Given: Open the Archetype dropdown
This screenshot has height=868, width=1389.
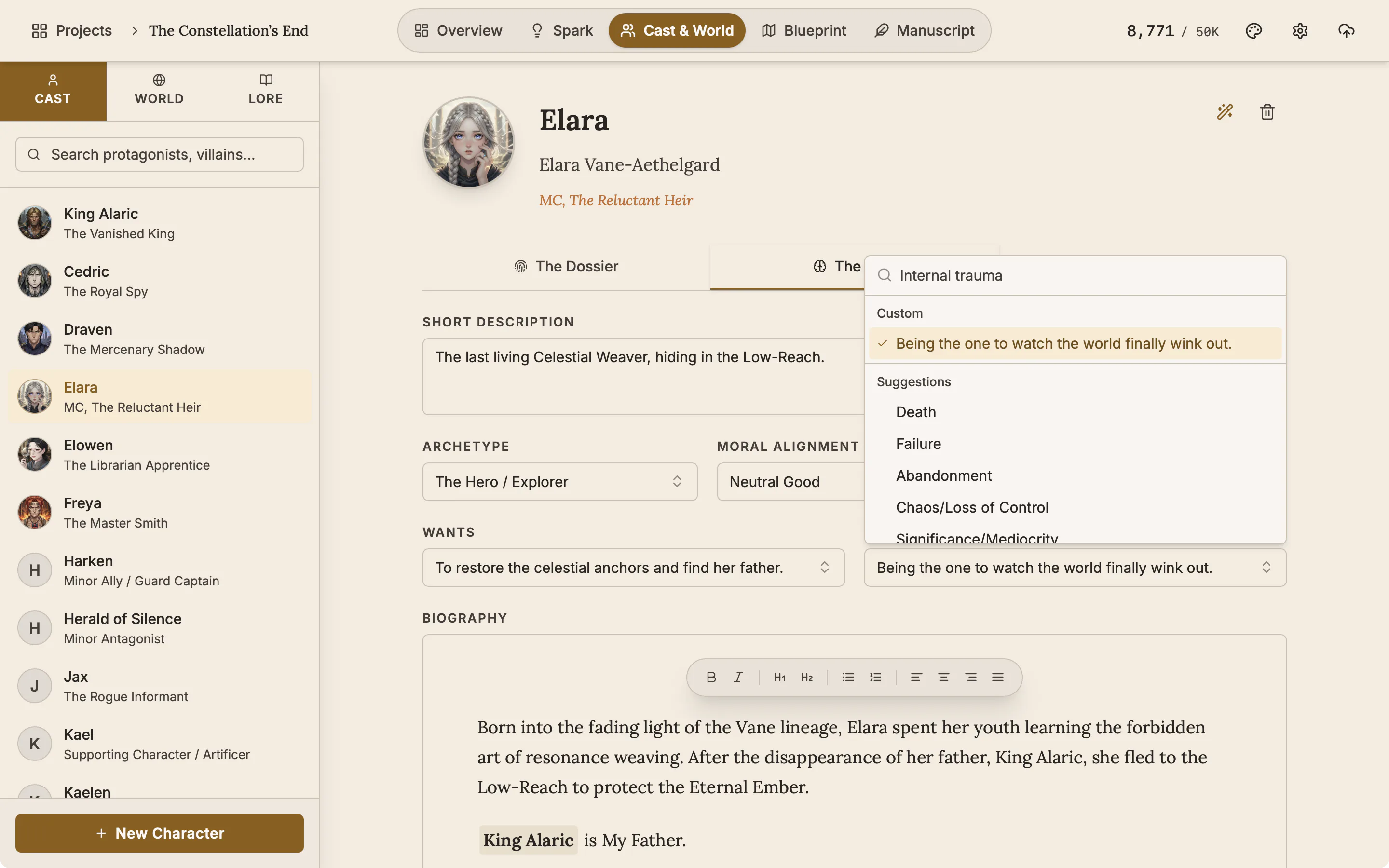Looking at the screenshot, I should (559, 482).
